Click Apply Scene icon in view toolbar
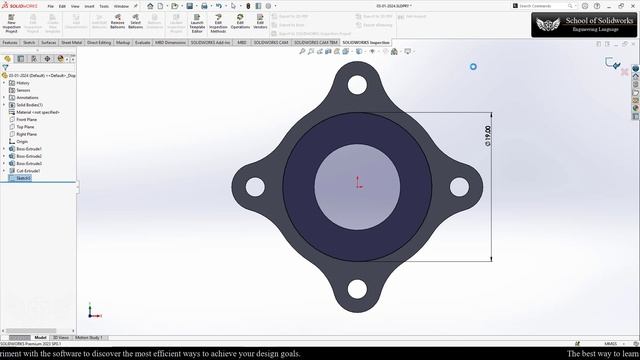The height and width of the screenshot is (360, 640). 394,51
